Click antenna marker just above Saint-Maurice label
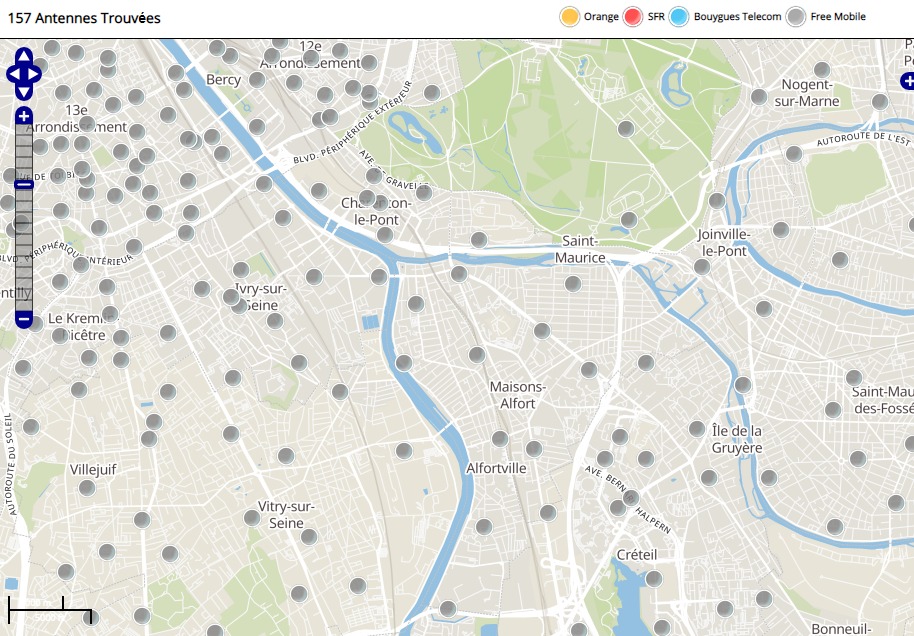The height and width of the screenshot is (636, 914). (x=629, y=219)
